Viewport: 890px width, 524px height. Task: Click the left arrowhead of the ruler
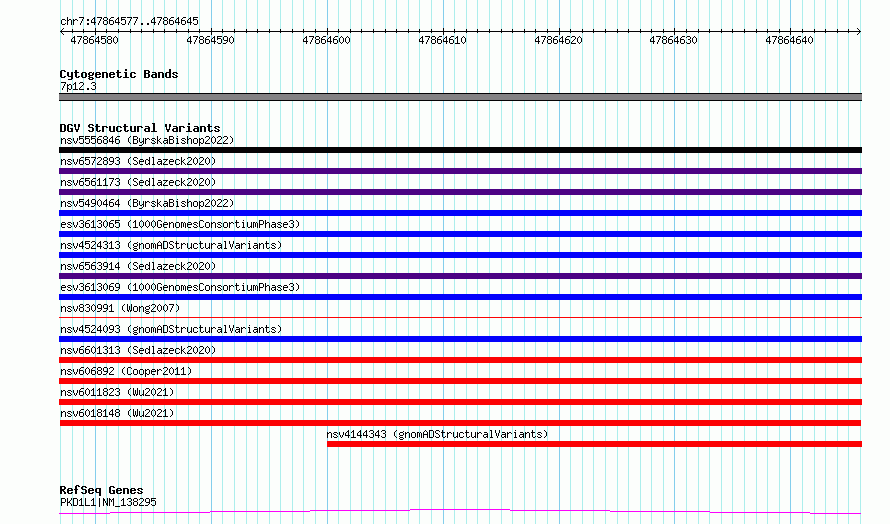(62, 32)
